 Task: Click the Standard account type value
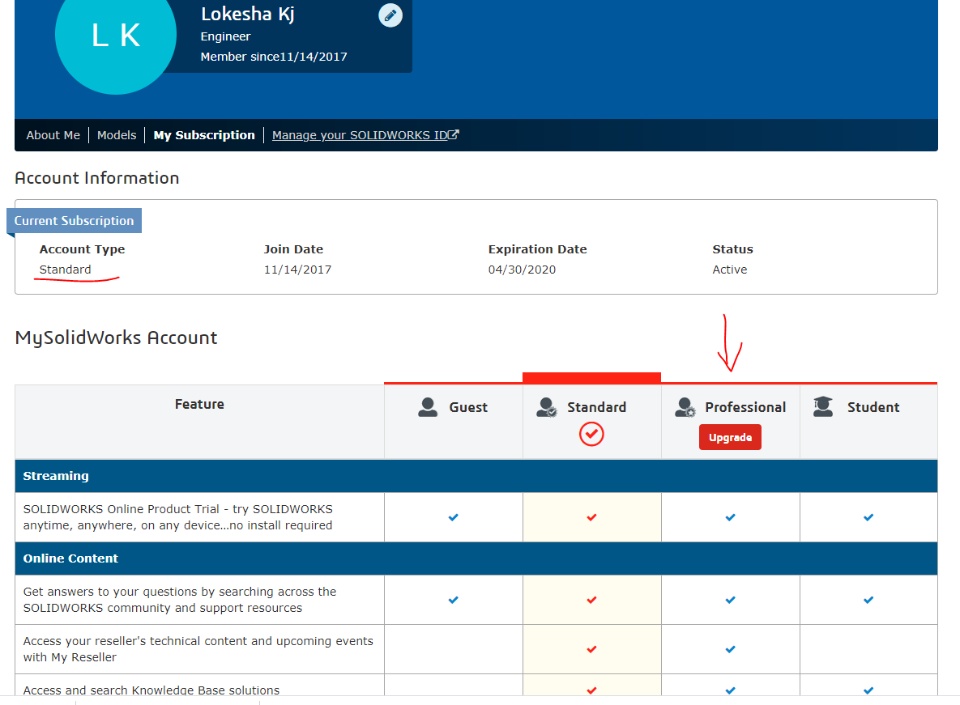point(65,269)
